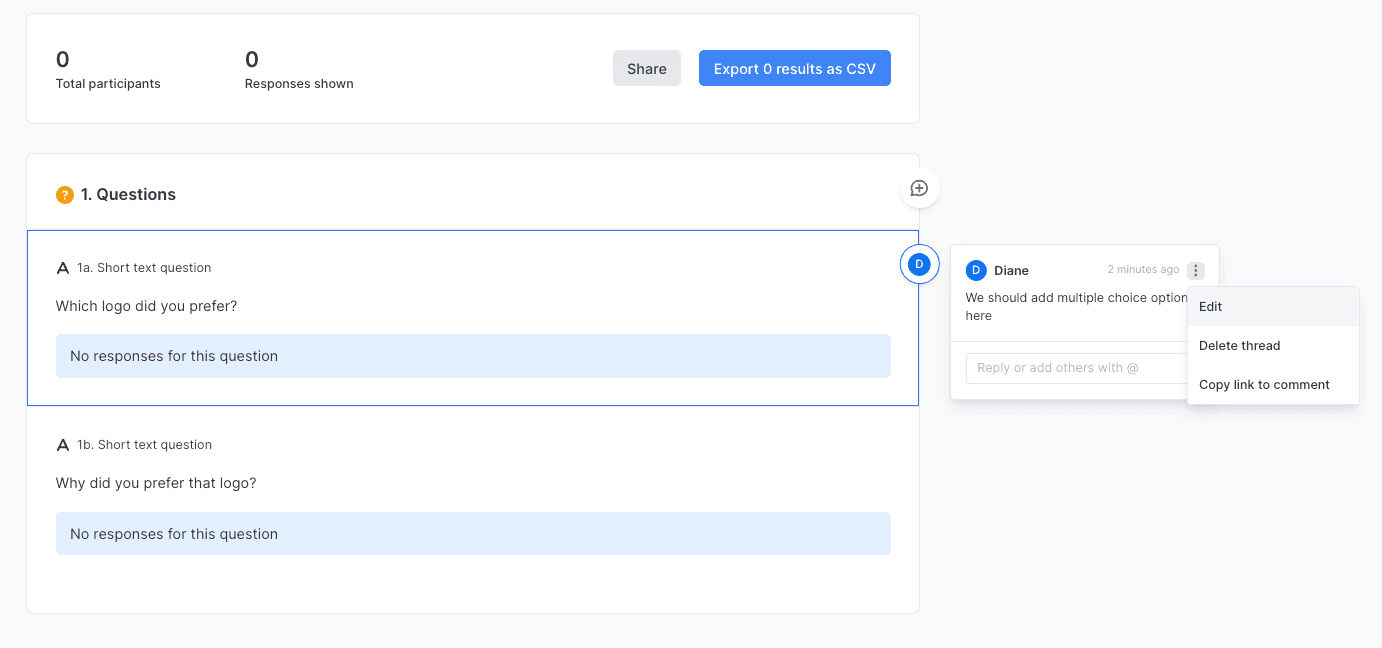1382x648 pixels.
Task: Click Diane's avatar in the comment card
Action: tap(976, 270)
